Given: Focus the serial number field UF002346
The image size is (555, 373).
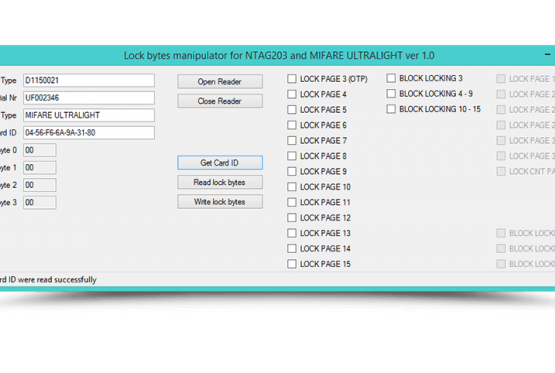Looking at the screenshot, I should [x=89, y=98].
